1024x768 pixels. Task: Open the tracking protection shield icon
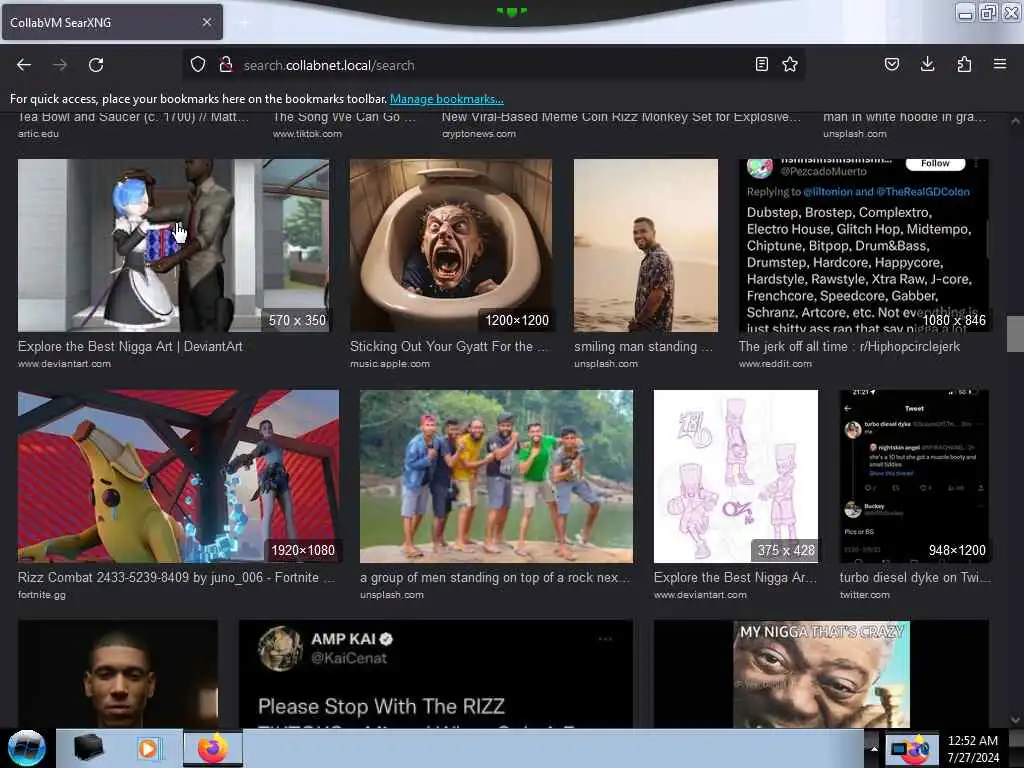point(198,65)
